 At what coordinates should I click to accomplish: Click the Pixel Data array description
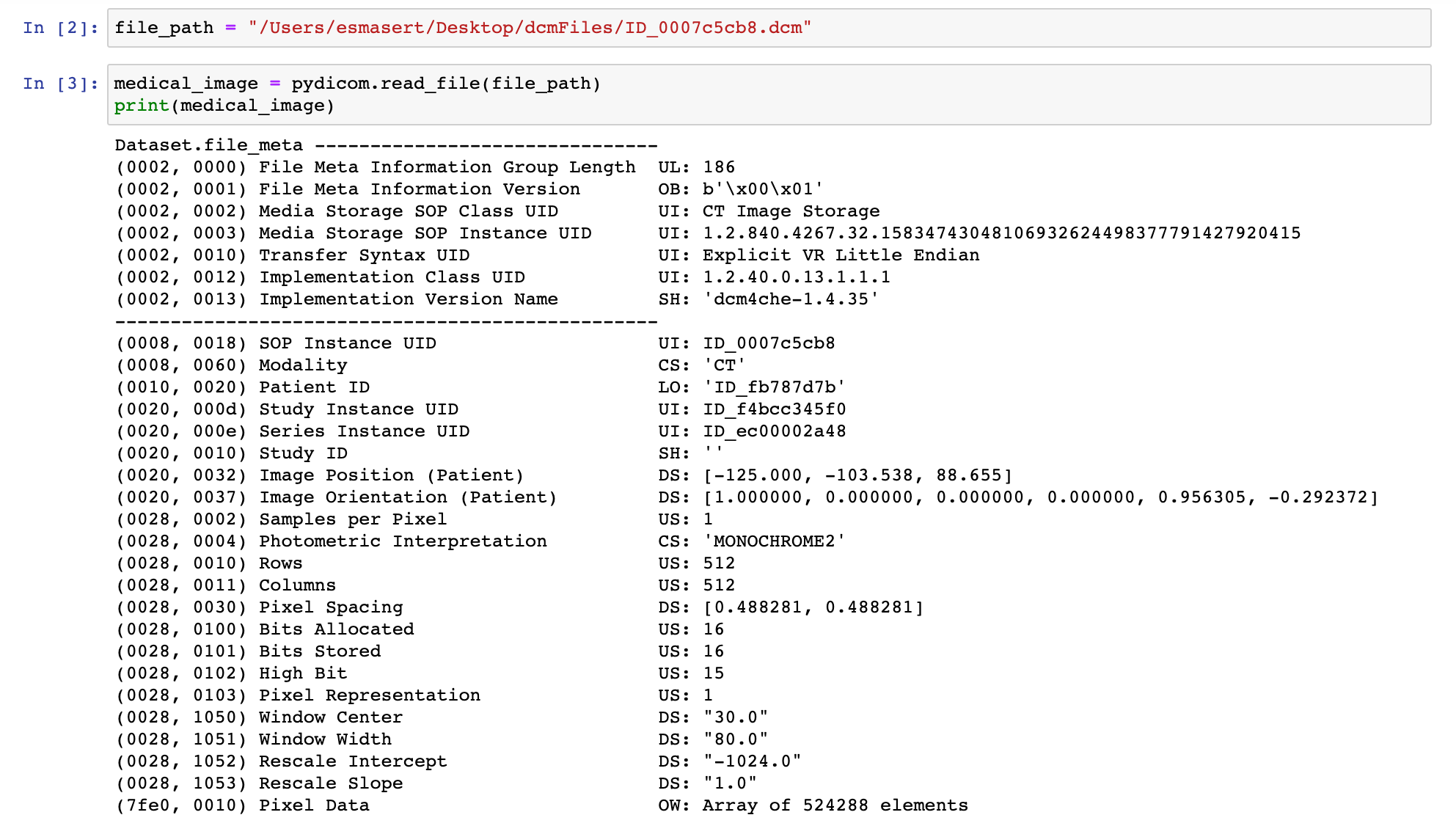pyautogui.click(x=835, y=805)
